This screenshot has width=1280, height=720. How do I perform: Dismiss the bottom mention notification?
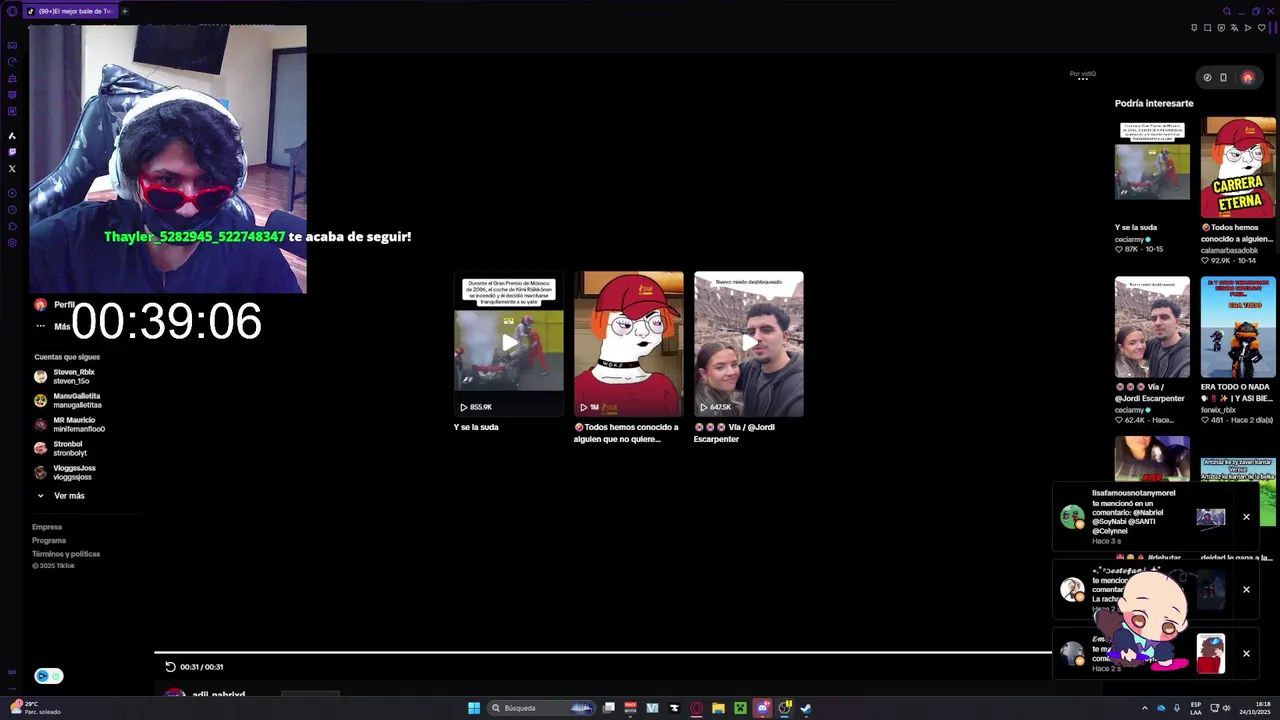click(x=1246, y=653)
